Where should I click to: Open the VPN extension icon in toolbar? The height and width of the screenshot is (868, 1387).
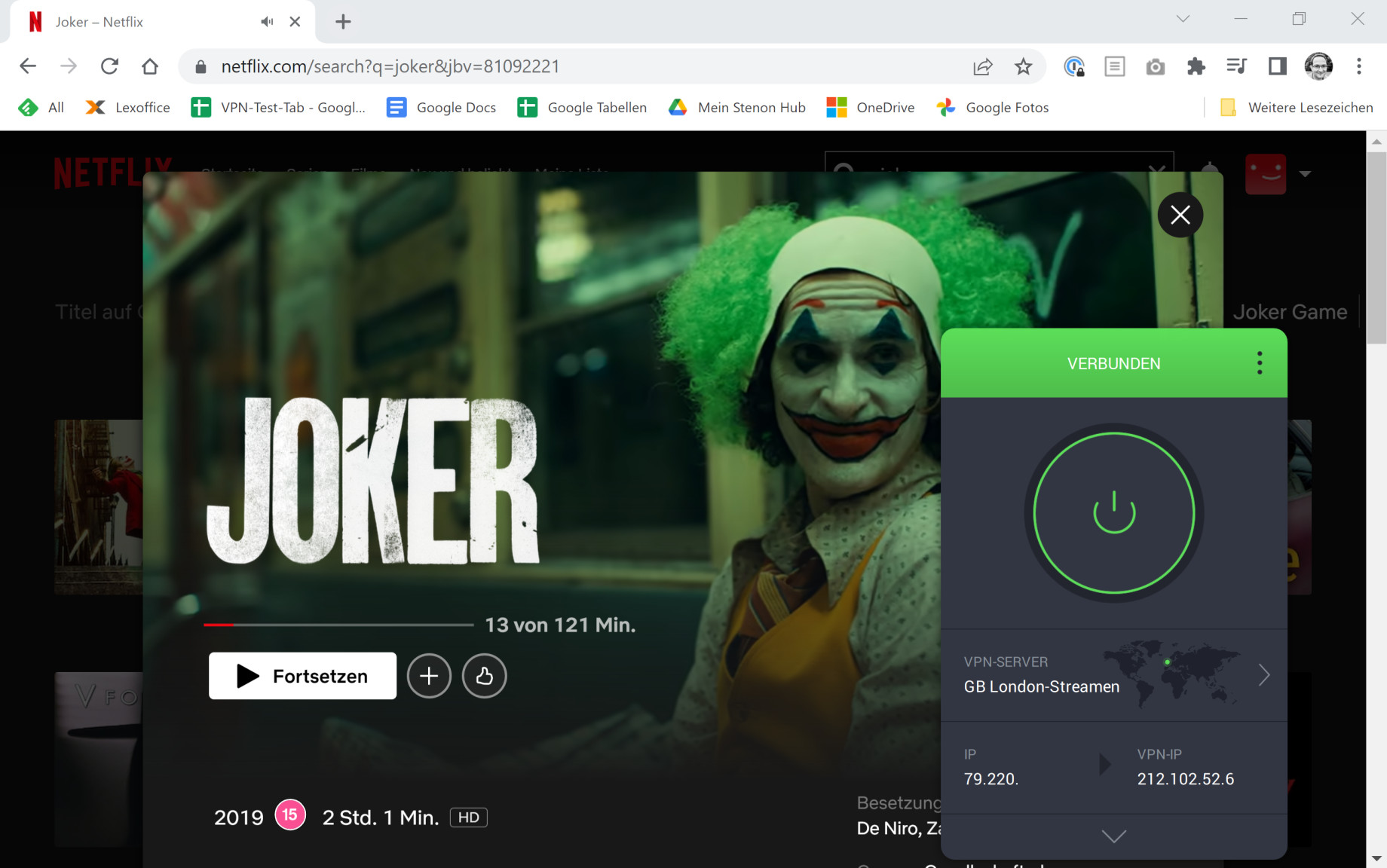click(1074, 66)
